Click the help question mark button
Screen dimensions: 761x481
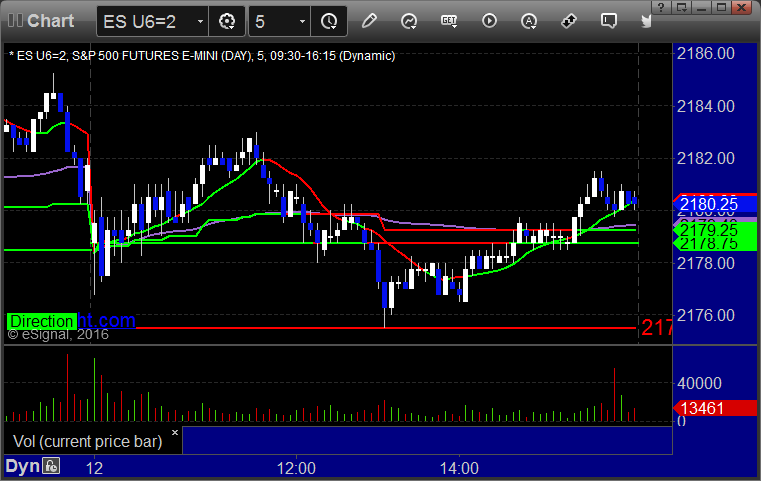click(661, 7)
